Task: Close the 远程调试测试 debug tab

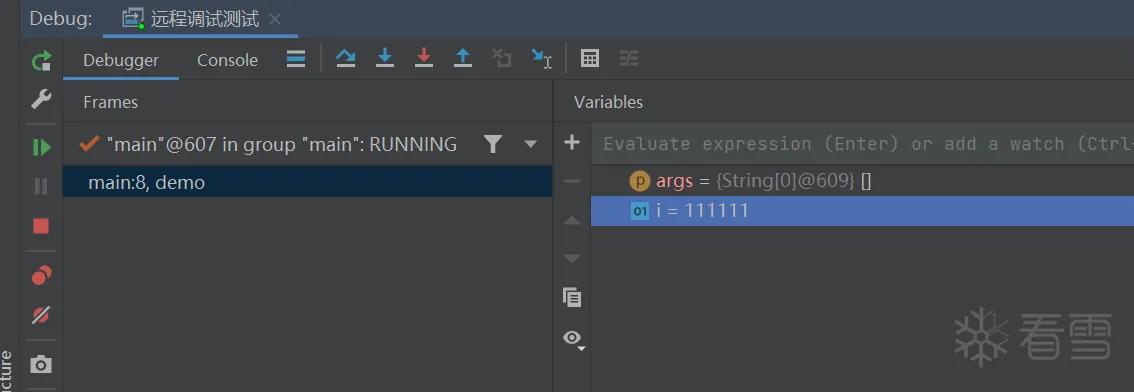Action: pos(275,19)
